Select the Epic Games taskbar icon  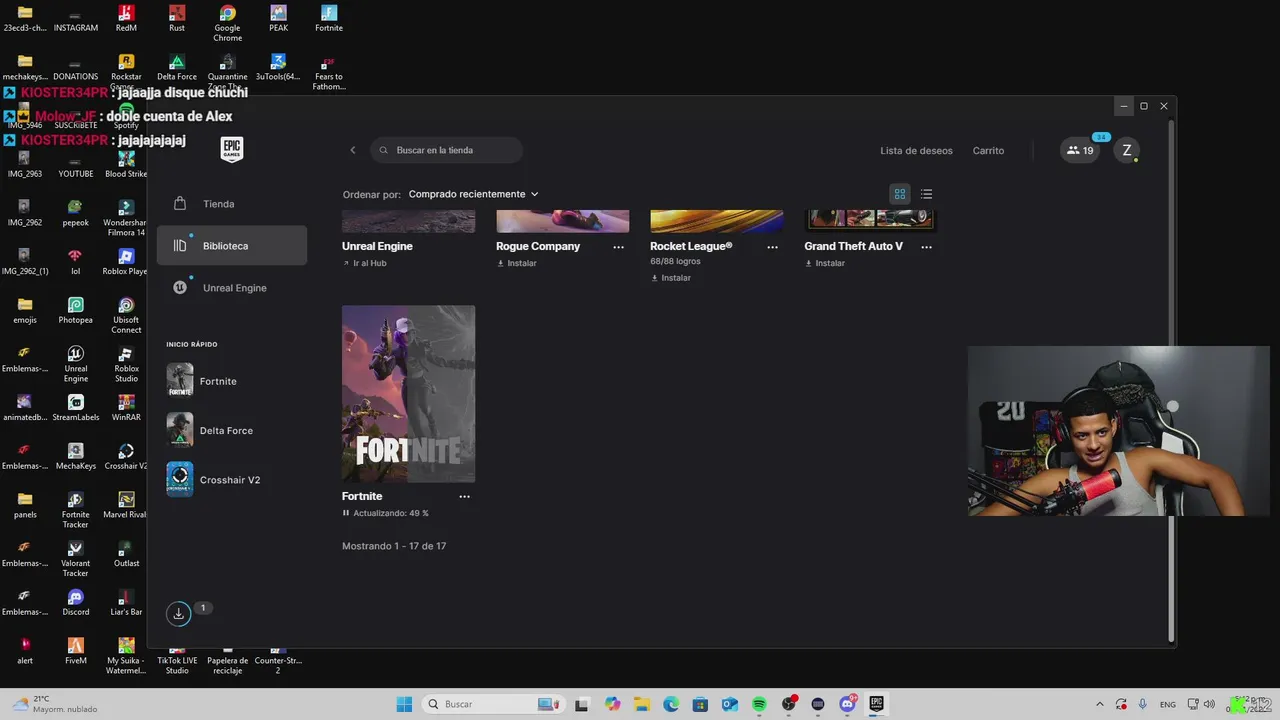[876, 704]
